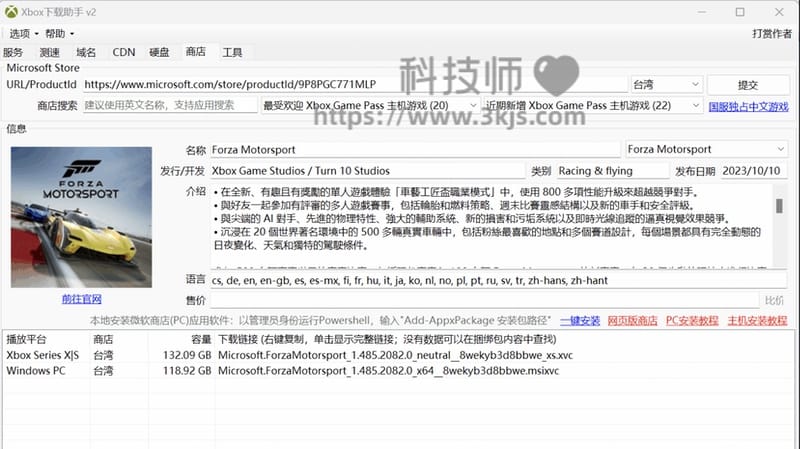The height and width of the screenshot is (449, 800).
Task: Click 打赏作者 at top right
Action: tap(771, 34)
